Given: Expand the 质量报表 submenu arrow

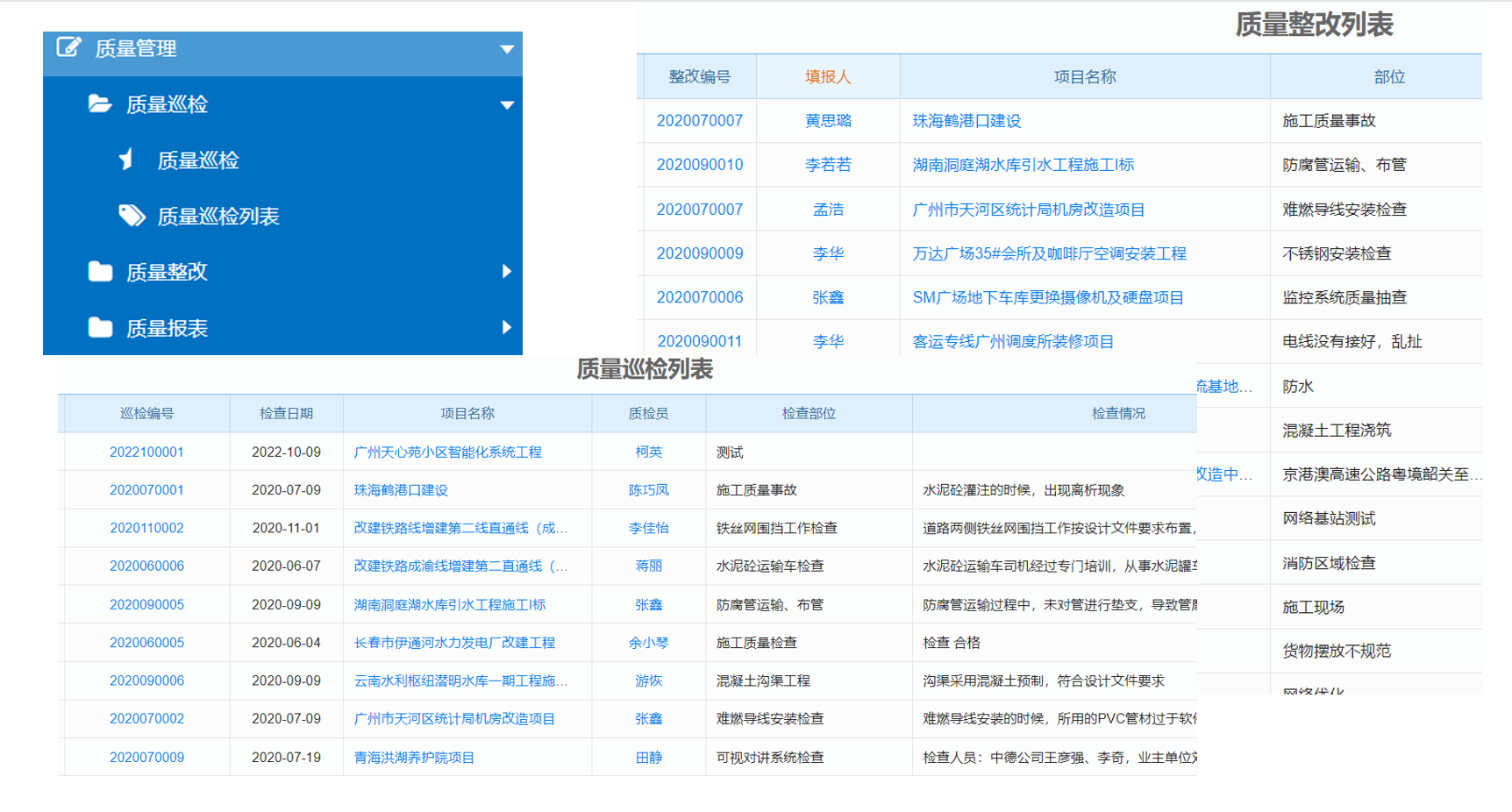Looking at the screenshot, I should pos(506,328).
